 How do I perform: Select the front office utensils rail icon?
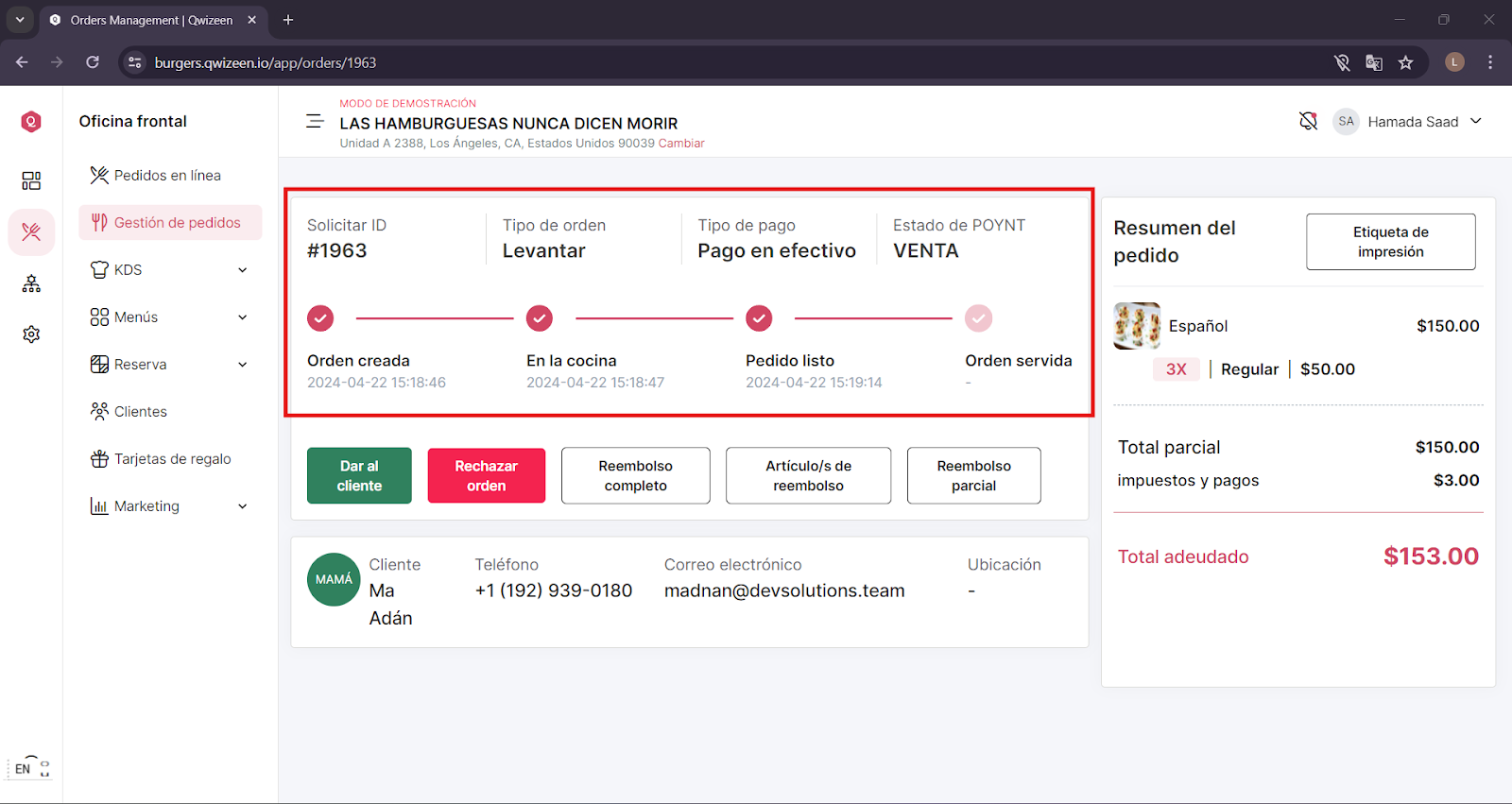pyautogui.click(x=31, y=231)
